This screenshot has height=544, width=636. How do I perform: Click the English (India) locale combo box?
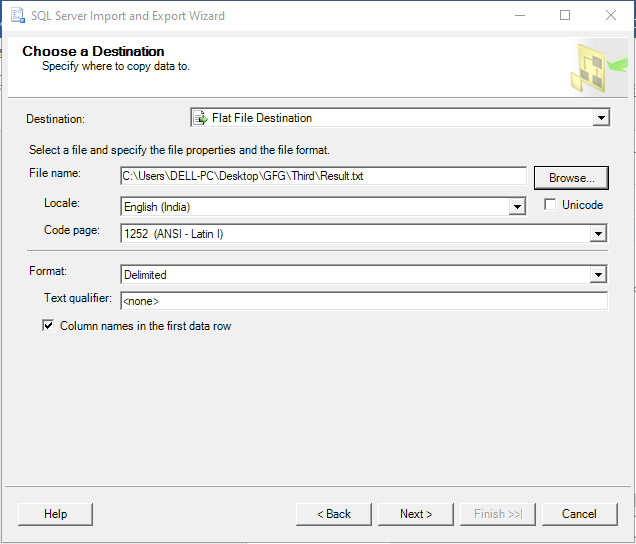[x=323, y=207]
